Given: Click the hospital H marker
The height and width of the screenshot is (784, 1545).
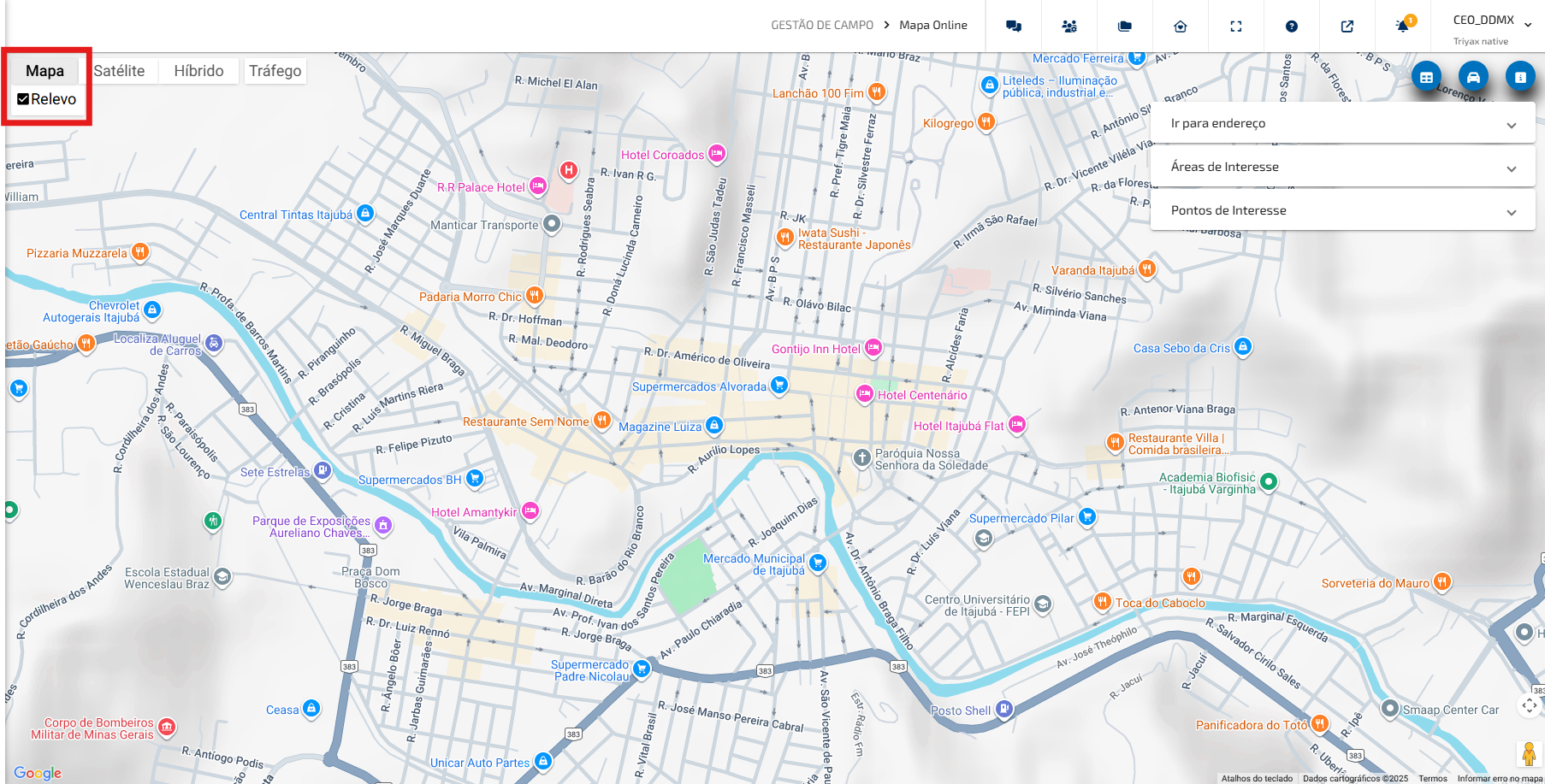Looking at the screenshot, I should coord(569,170).
